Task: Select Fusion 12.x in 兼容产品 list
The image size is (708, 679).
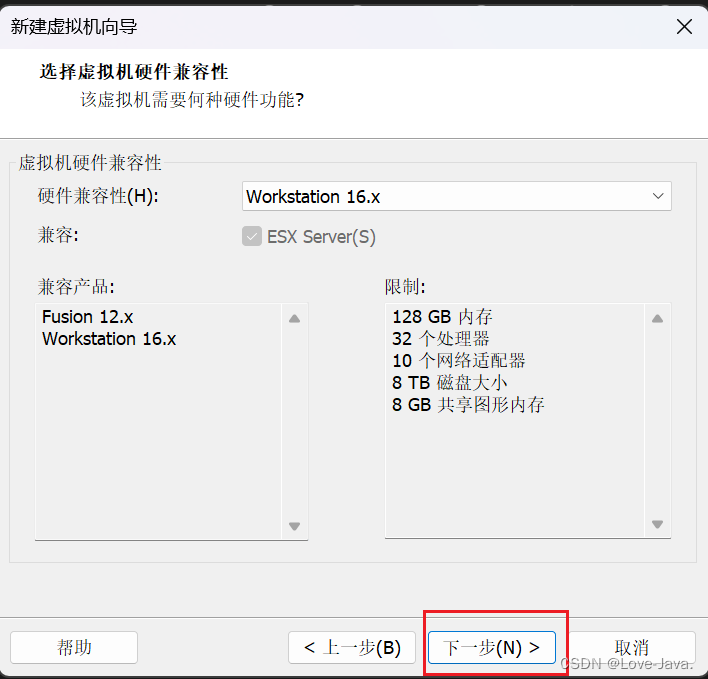Action: pos(88,317)
